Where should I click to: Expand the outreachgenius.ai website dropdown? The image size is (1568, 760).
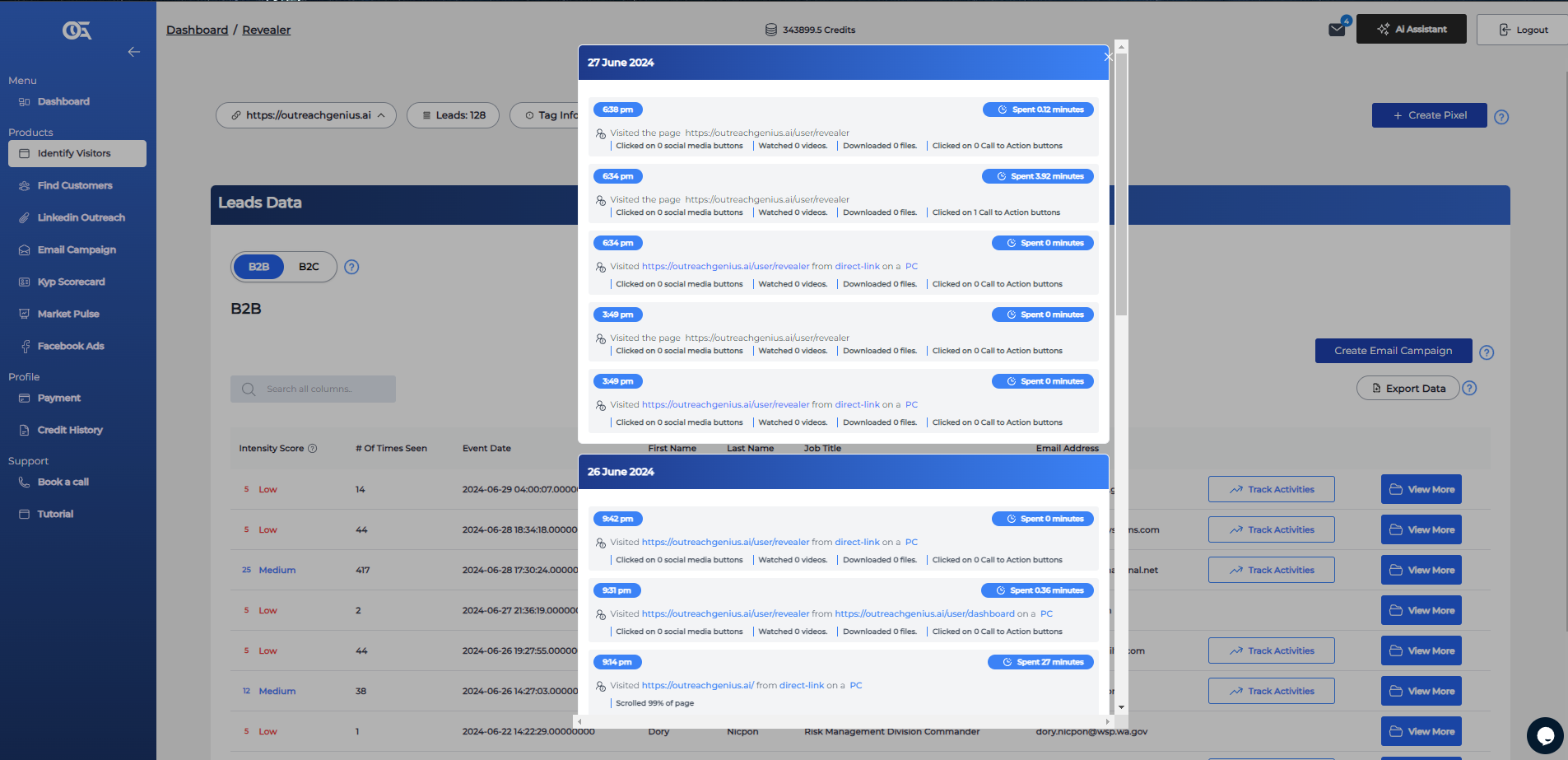(306, 115)
